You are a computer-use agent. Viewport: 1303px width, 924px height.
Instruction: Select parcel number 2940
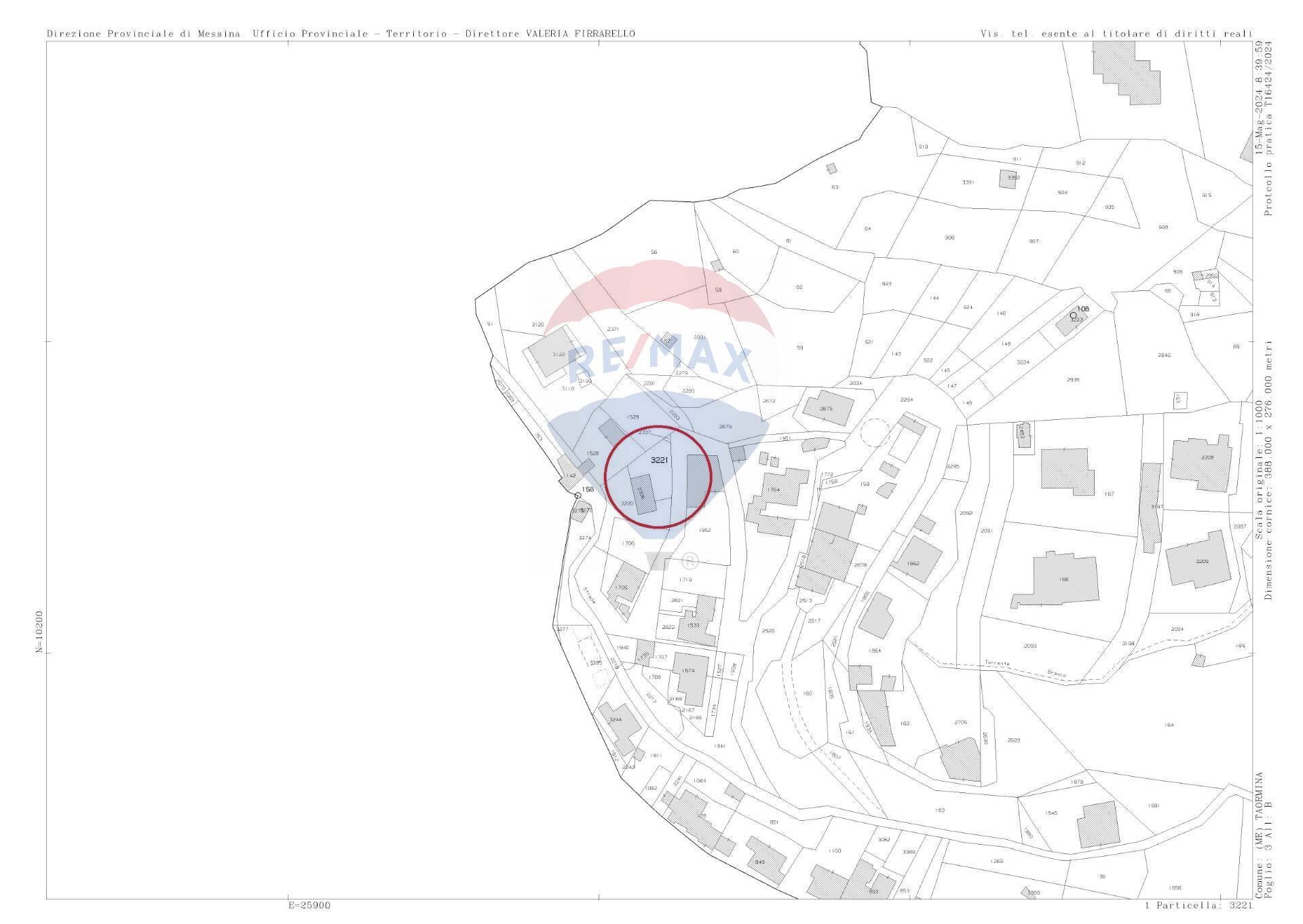pos(1164,355)
